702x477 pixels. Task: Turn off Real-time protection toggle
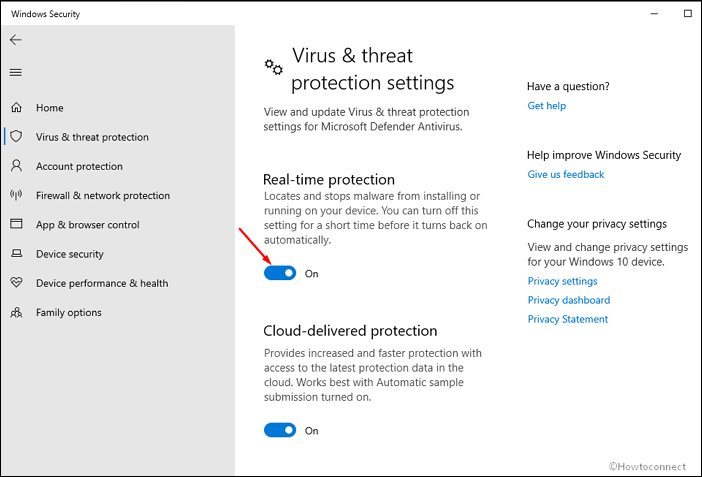pos(280,273)
